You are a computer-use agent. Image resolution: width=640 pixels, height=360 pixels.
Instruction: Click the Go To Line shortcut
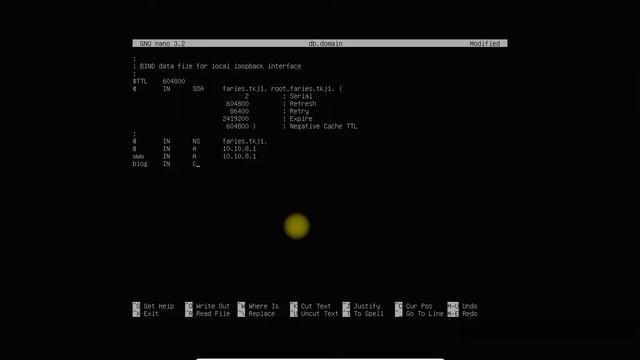[x=420, y=313]
